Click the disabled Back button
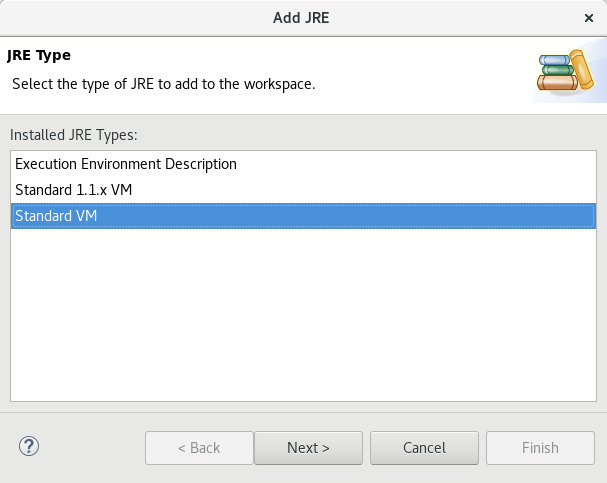 click(x=199, y=448)
